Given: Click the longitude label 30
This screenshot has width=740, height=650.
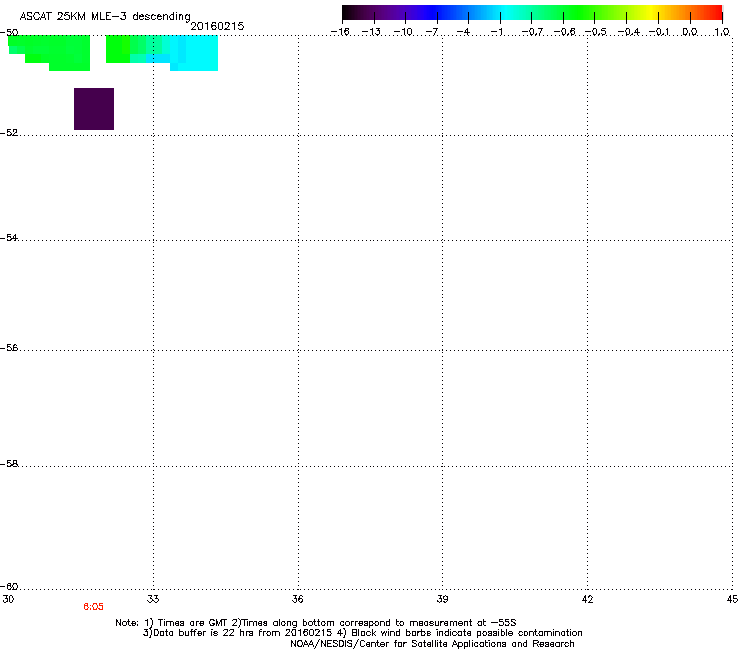Looking at the screenshot, I should [x=8, y=599].
